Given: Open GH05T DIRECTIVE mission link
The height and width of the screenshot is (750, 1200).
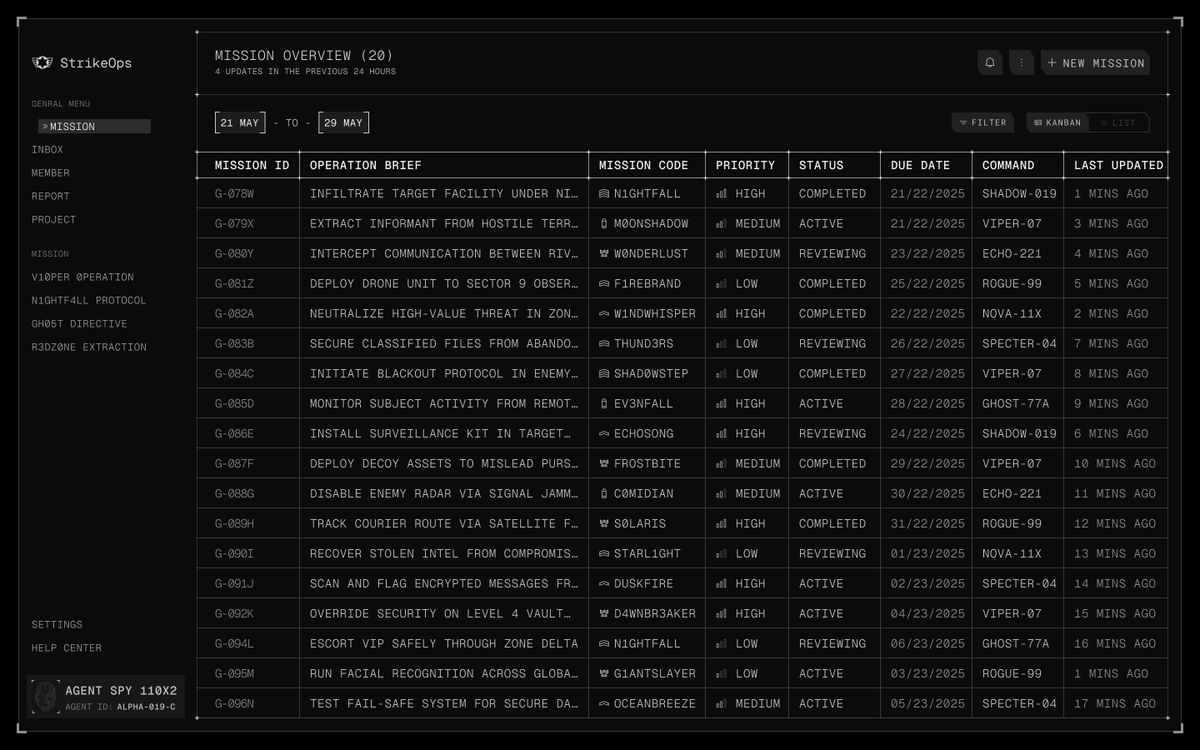Looking at the screenshot, I should 79,324.
